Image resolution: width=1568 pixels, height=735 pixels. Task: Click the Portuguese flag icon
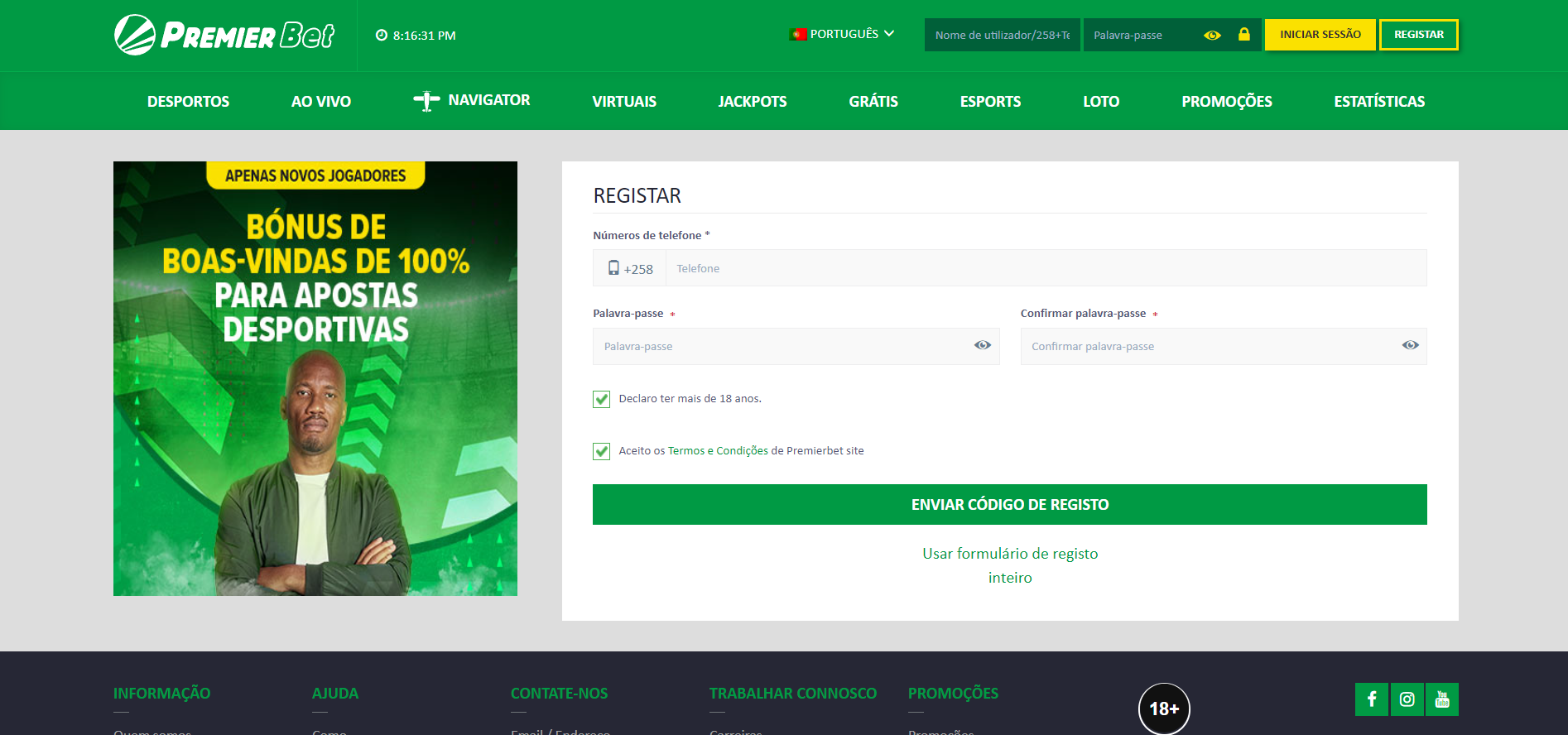[x=798, y=34]
